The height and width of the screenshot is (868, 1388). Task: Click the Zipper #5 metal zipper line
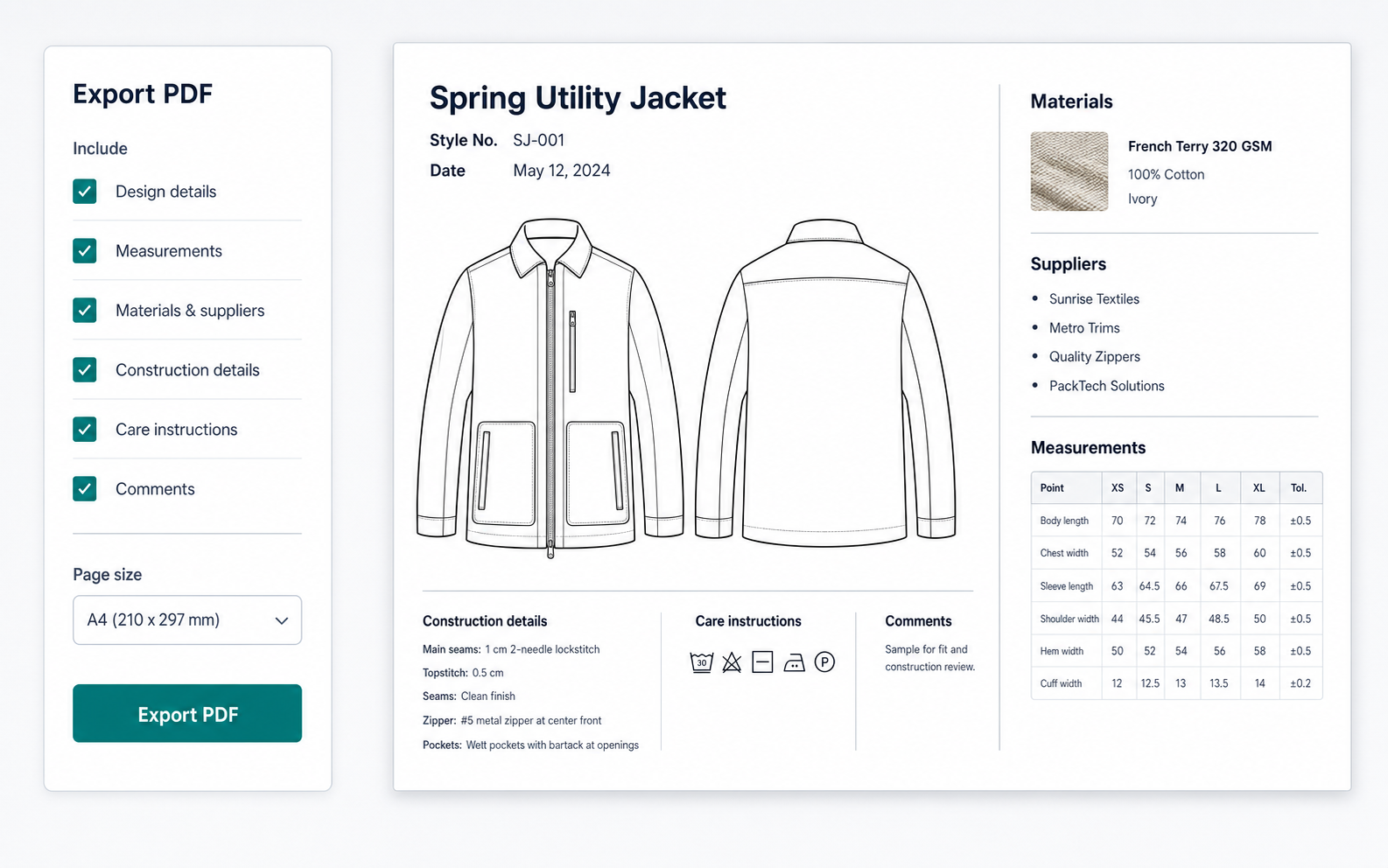point(512,721)
